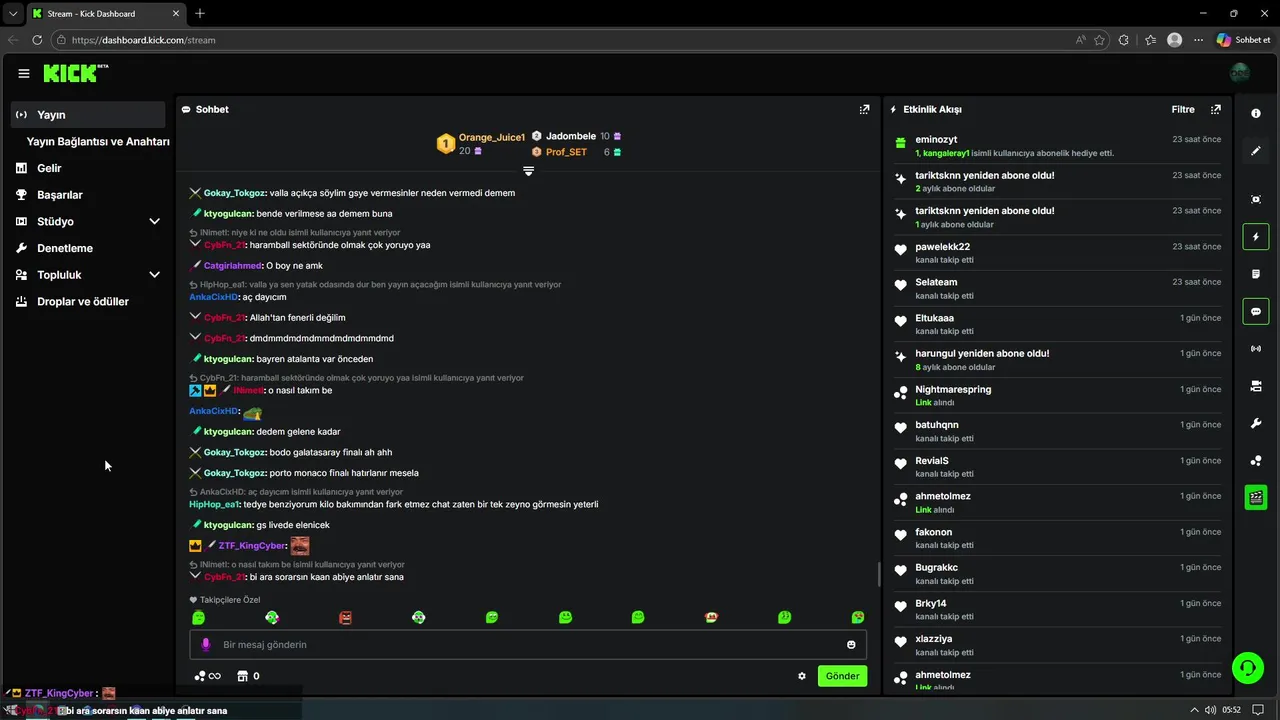Screen dimensions: 1280x720
Task: Focus the Bir mesaj gönderin input
Action: pos(528,645)
